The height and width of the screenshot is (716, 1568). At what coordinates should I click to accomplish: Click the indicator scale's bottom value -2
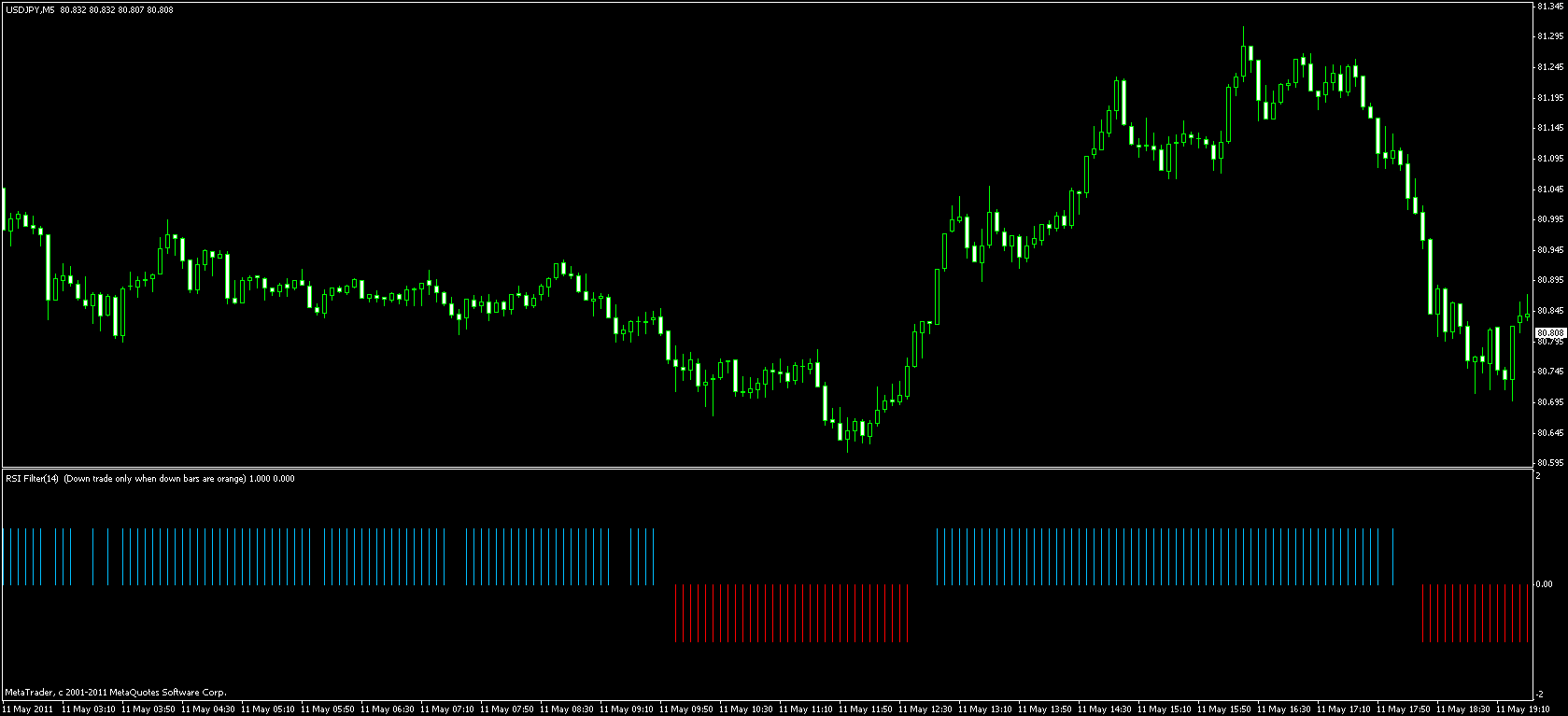pyautogui.click(x=1542, y=694)
